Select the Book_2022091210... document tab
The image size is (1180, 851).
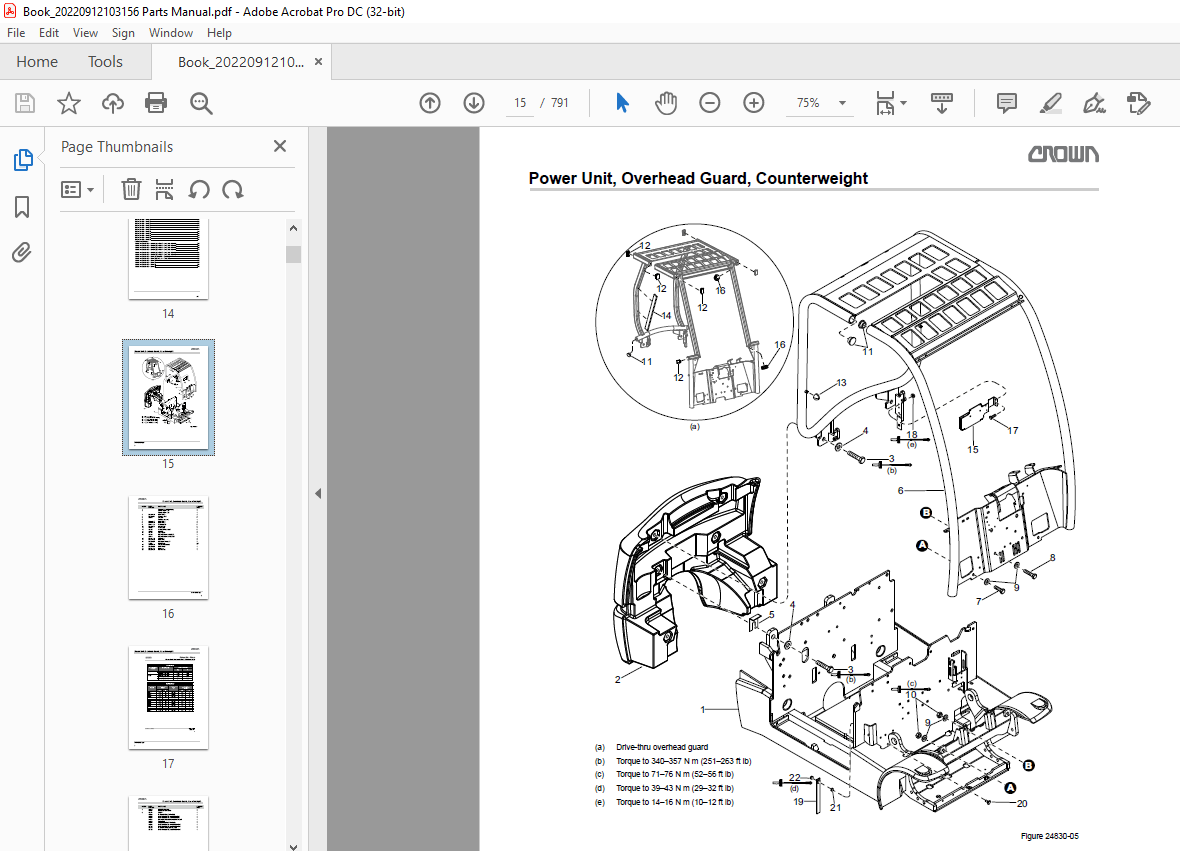241,62
